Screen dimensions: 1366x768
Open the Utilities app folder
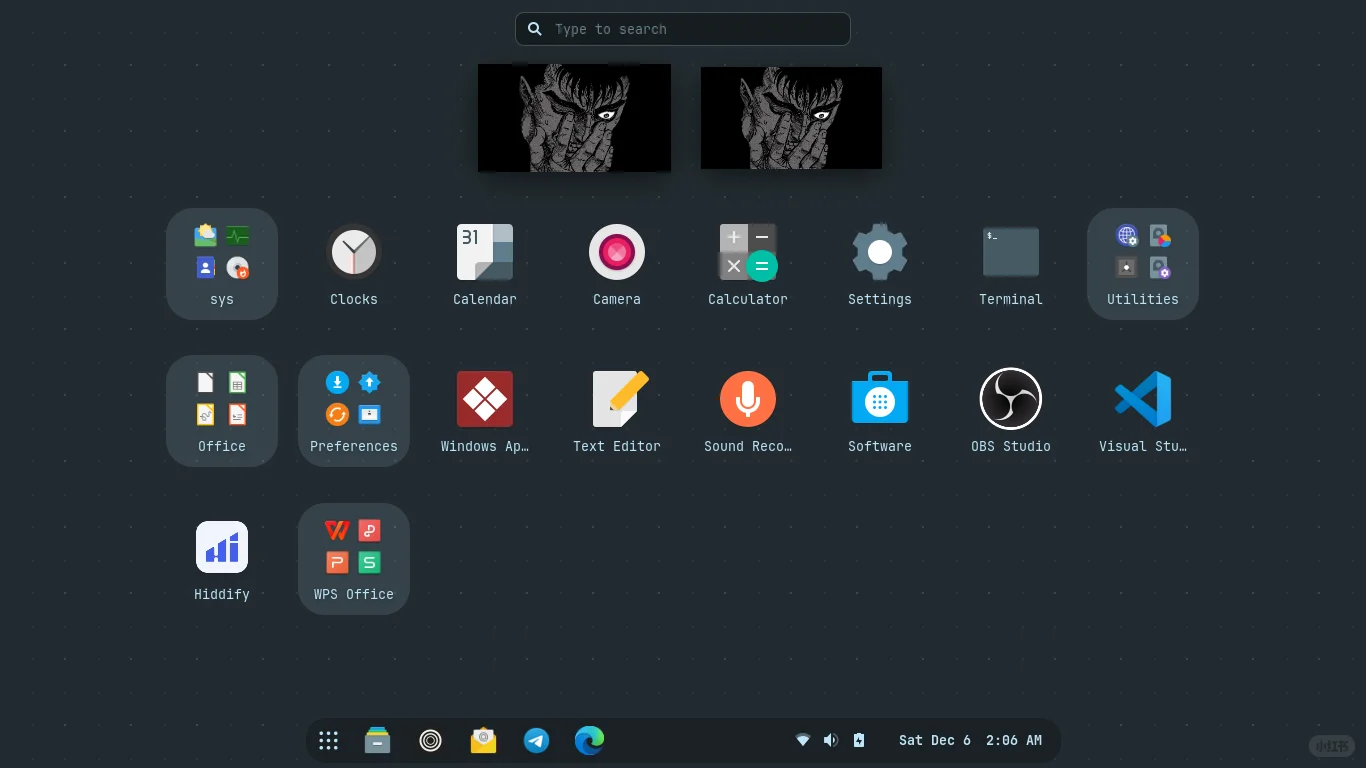pyautogui.click(x=1143, y=264)
